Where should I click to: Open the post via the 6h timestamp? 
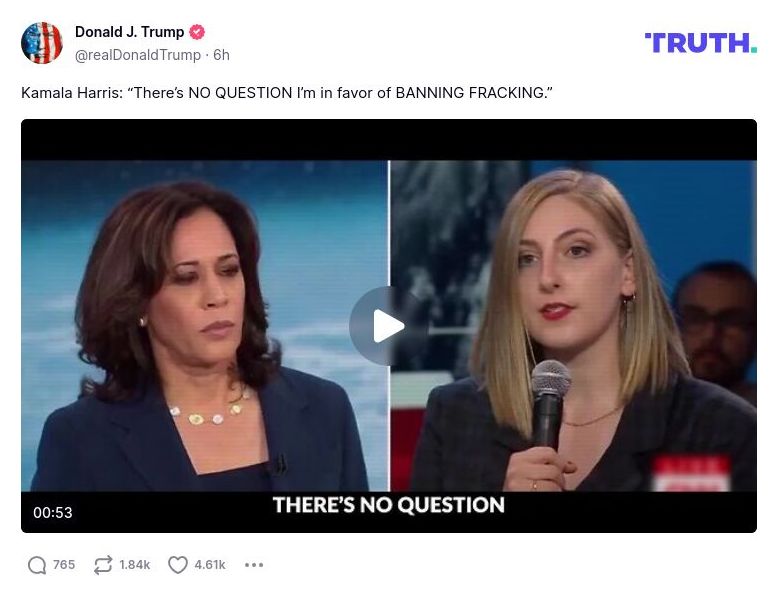(x=221, y=55)
